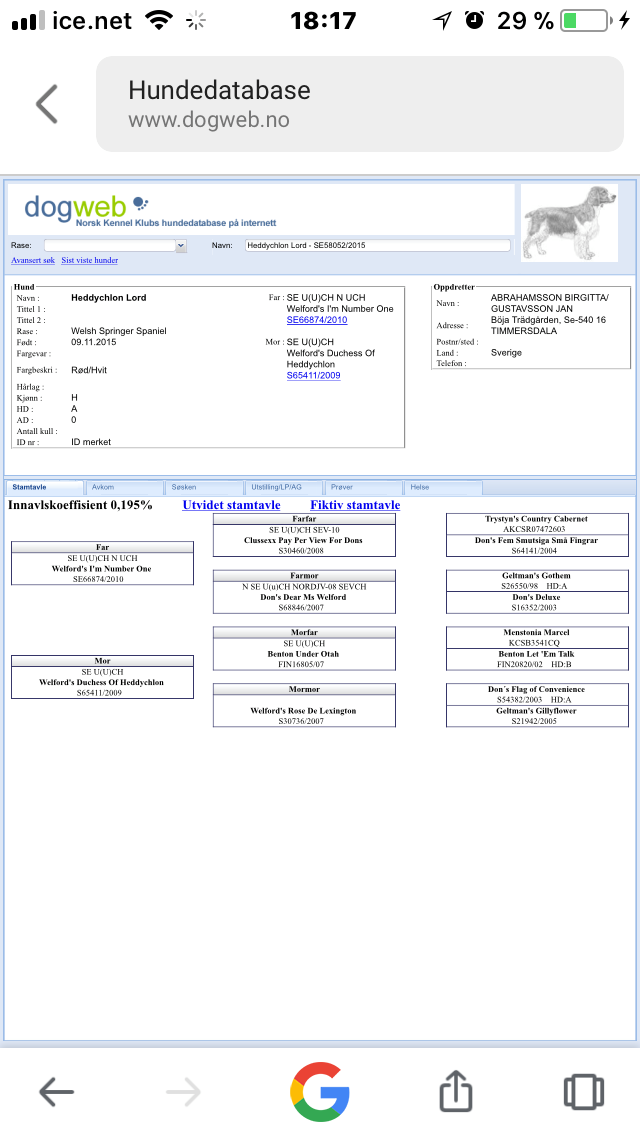640x1136 pixels.
Task: Click Don's Deluxe entry
Action: point(537,603)
